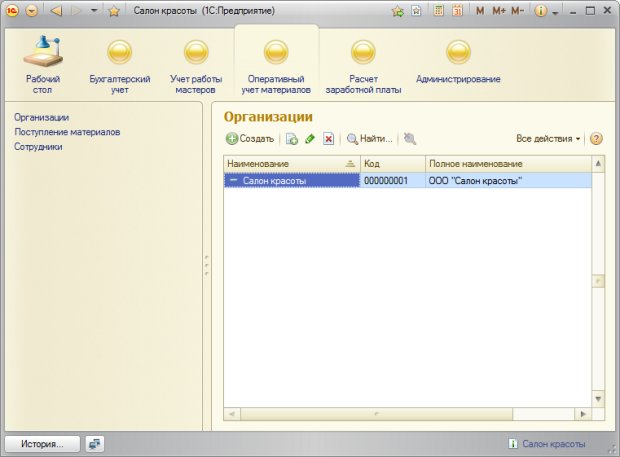Click the red X delete mark icon
The width and height of the screenshot is (620, 457).
(x=328, y=139)
